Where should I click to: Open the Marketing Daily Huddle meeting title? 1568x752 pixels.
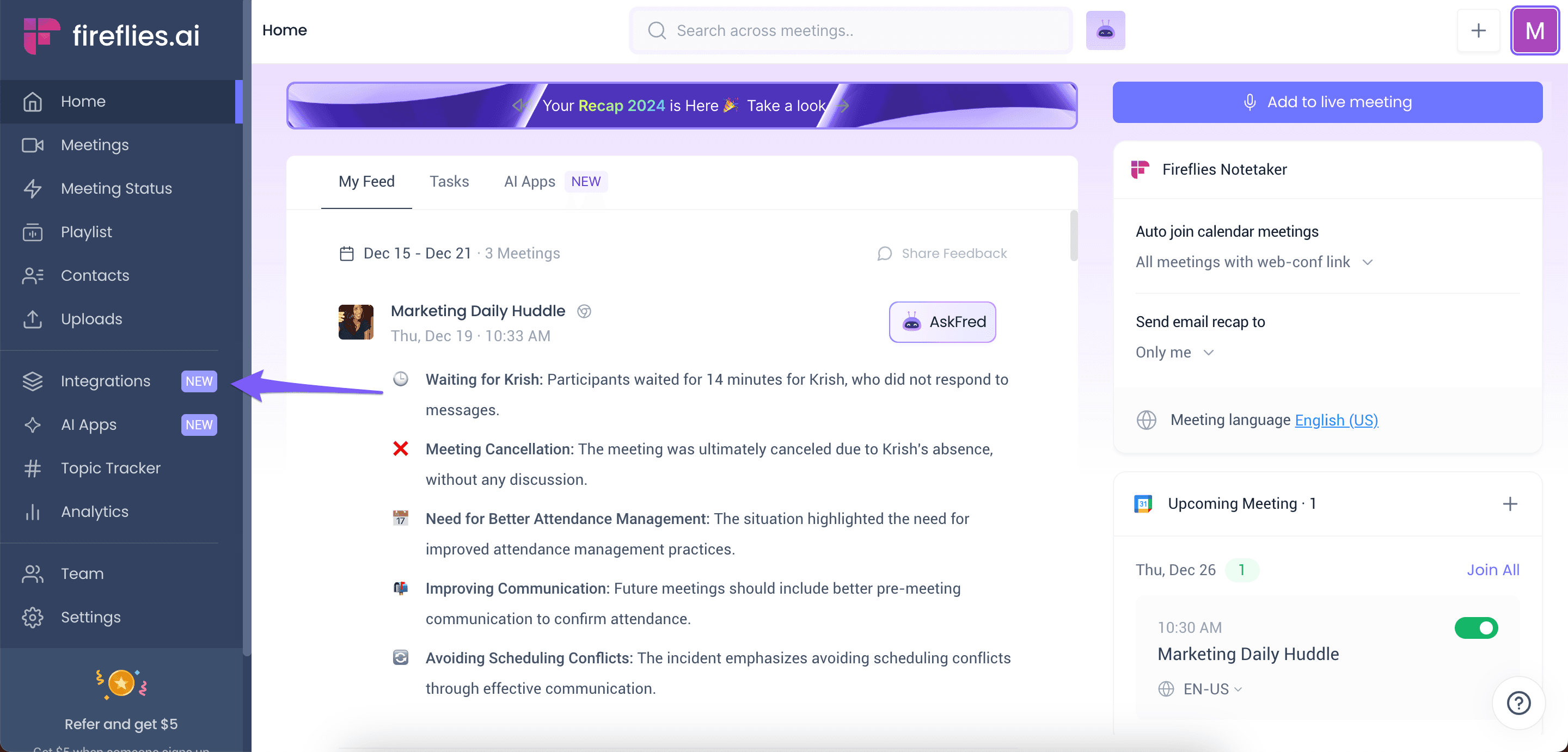point(478,311)
